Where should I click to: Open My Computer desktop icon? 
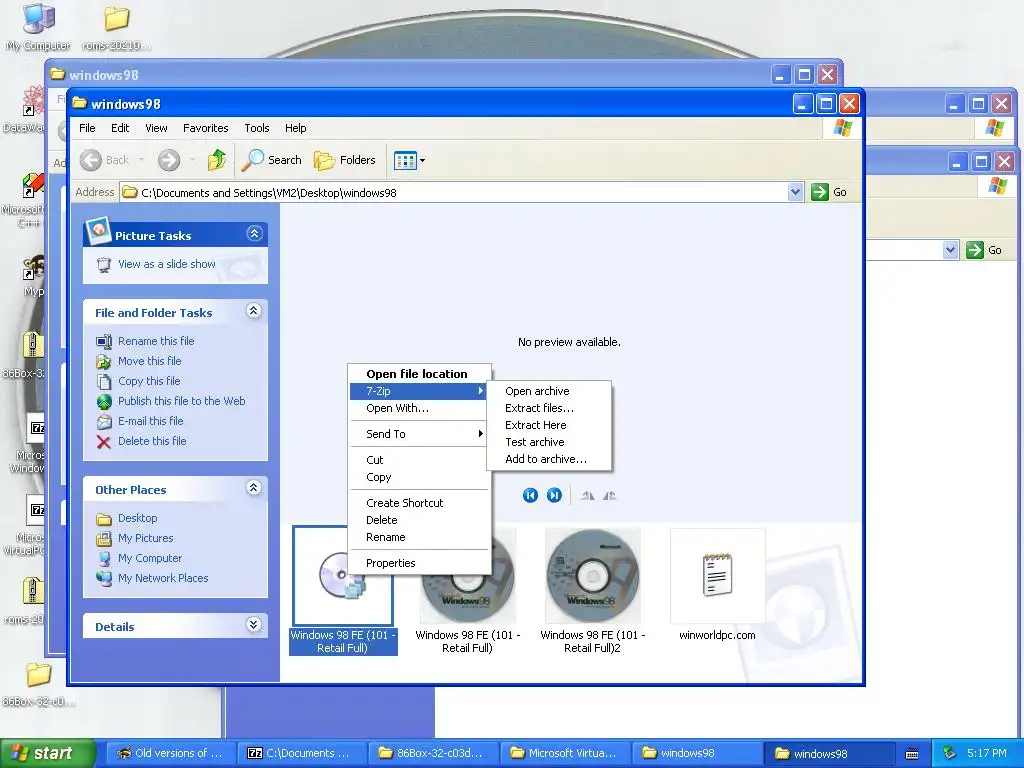tap(39, 27)
